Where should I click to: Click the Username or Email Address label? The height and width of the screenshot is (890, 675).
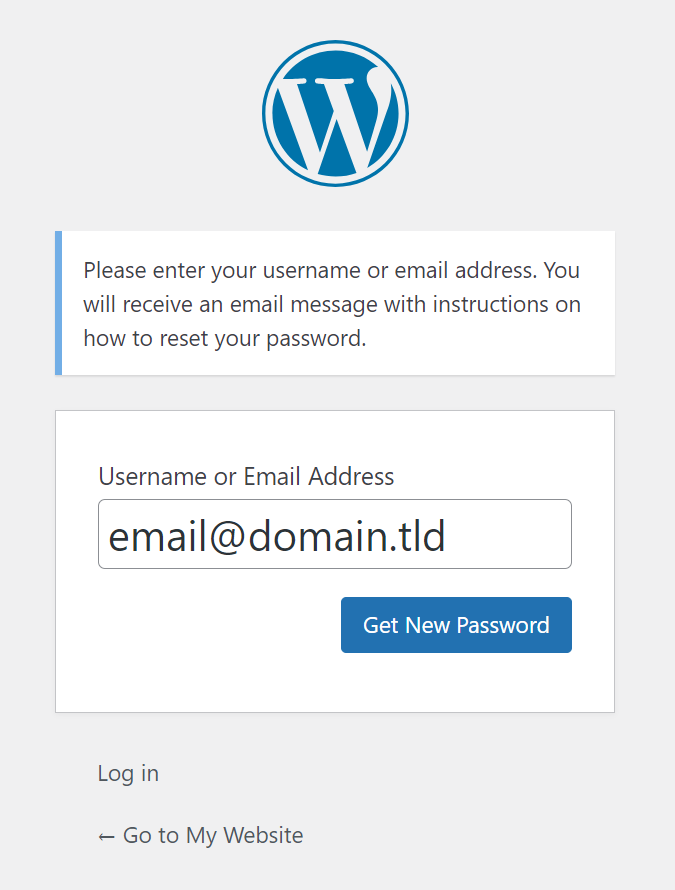click(246, 476)
